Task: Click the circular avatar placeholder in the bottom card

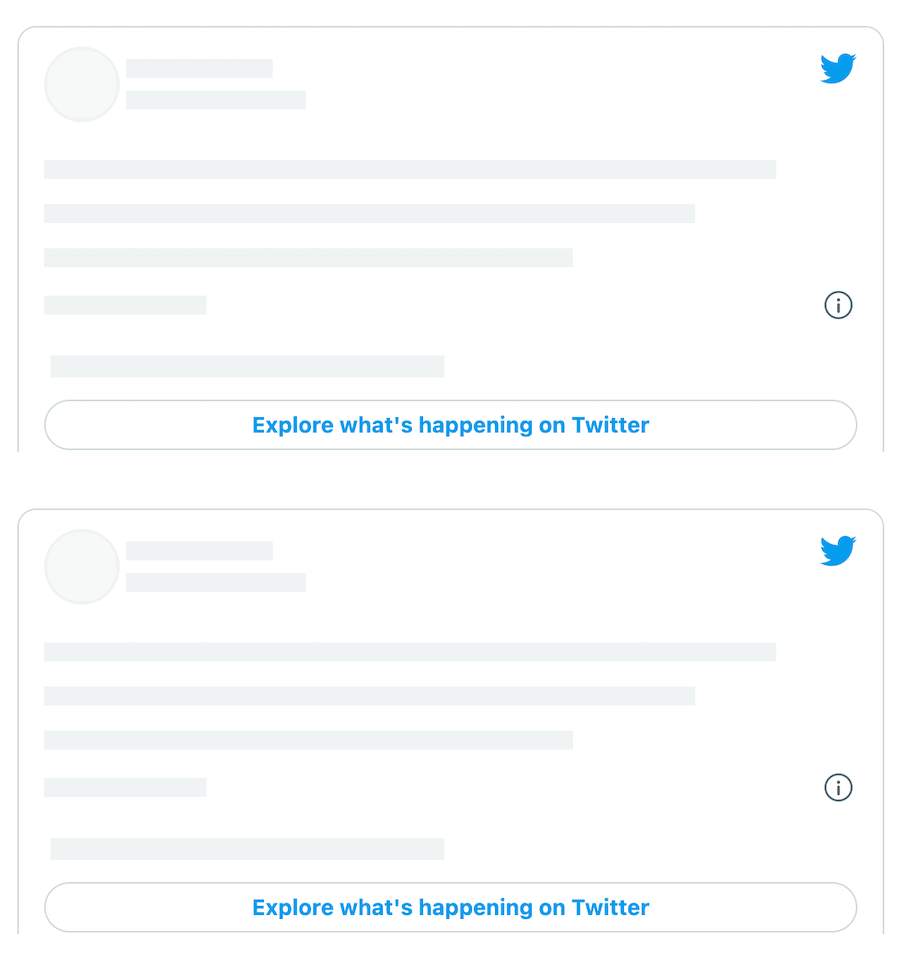Action: pyautogui.click(x=82, y=566)
